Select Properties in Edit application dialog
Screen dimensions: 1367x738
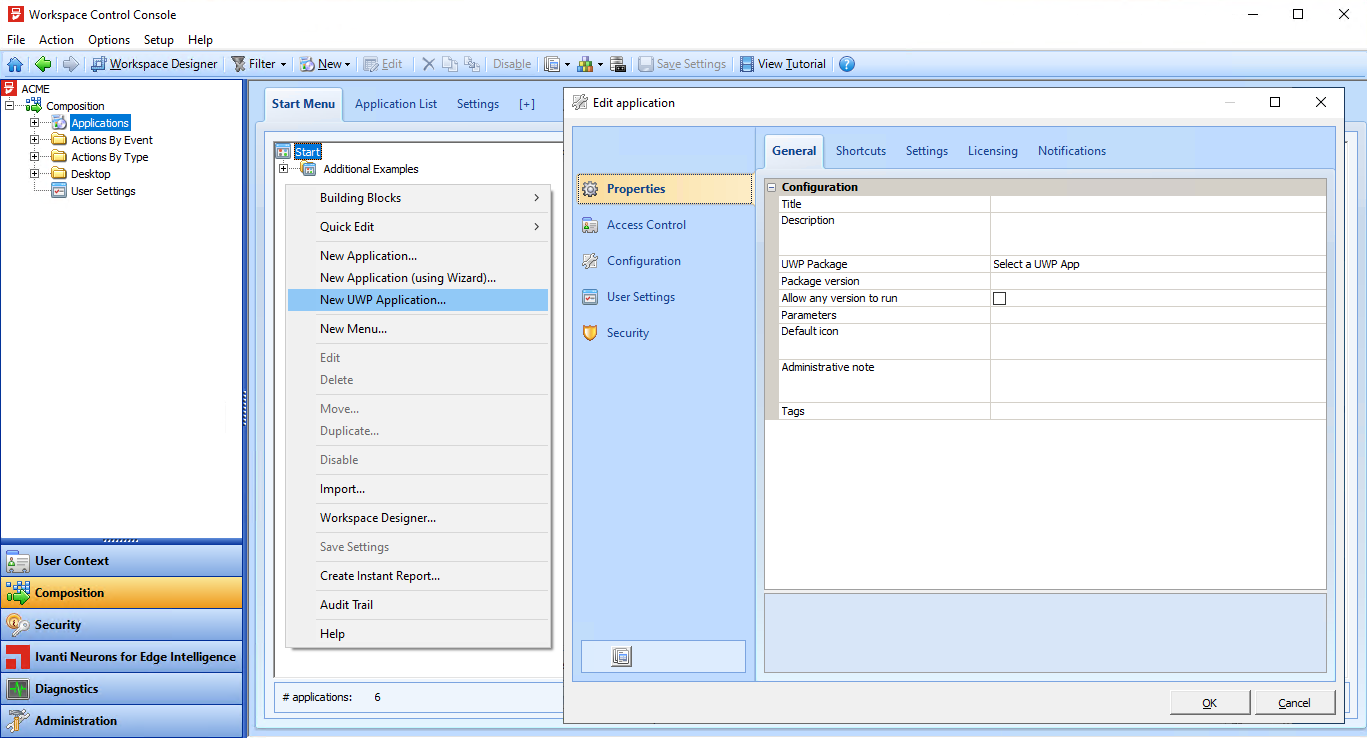click(x=664, y=189)
